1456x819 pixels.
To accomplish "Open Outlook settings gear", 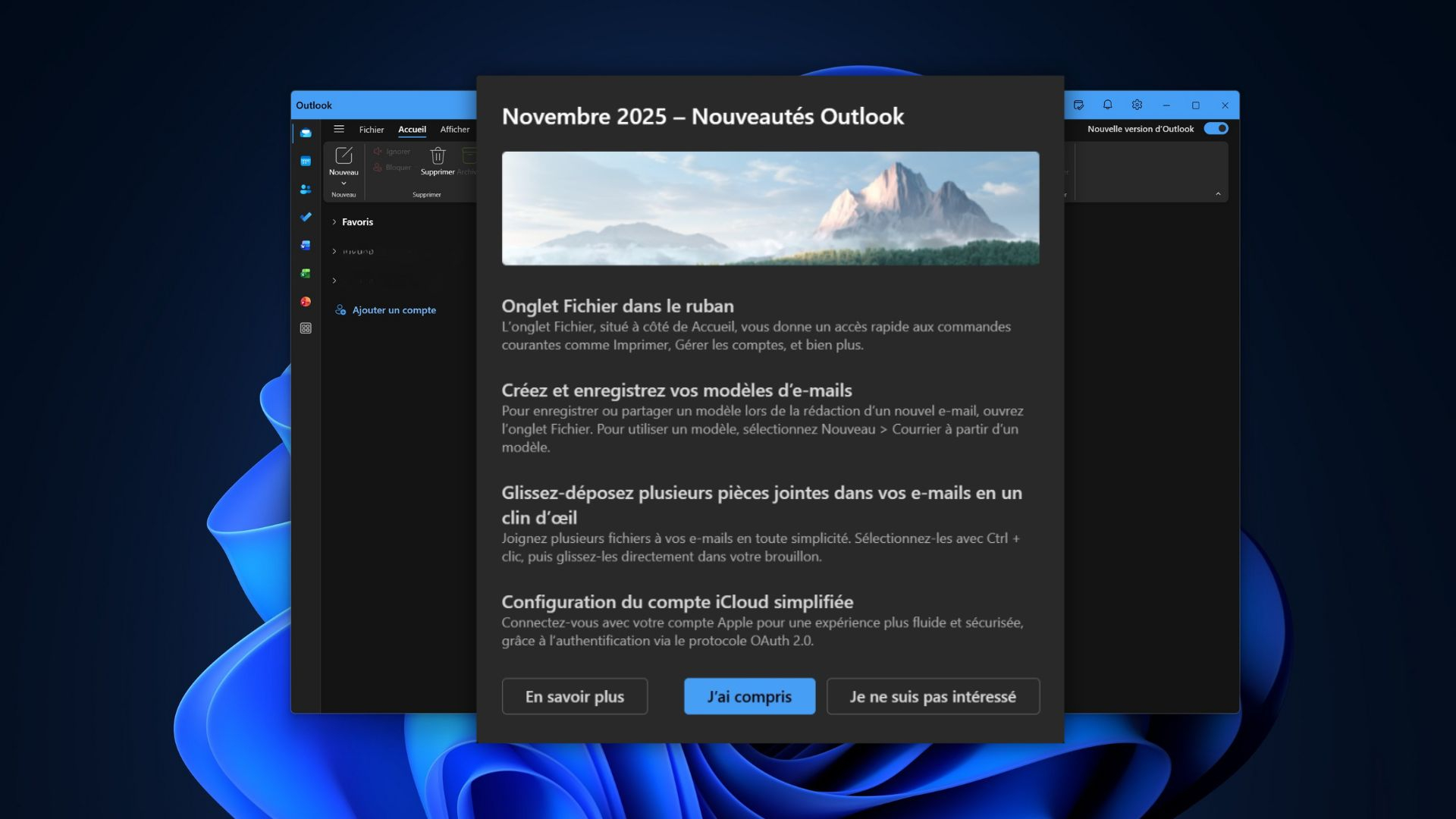I will click(x=1137, y=105).
